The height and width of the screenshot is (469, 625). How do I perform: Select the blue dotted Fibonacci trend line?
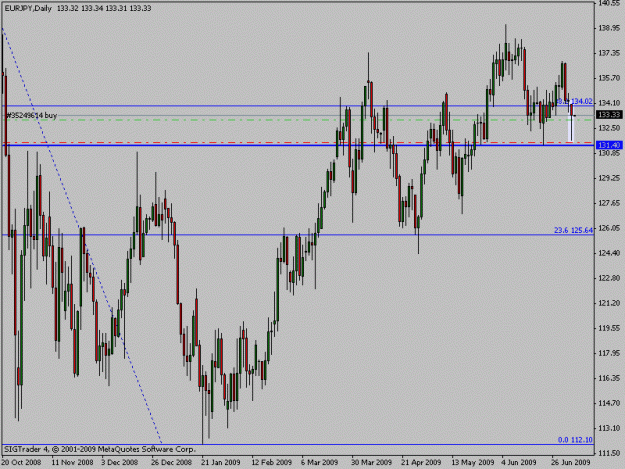coord(82,235)
